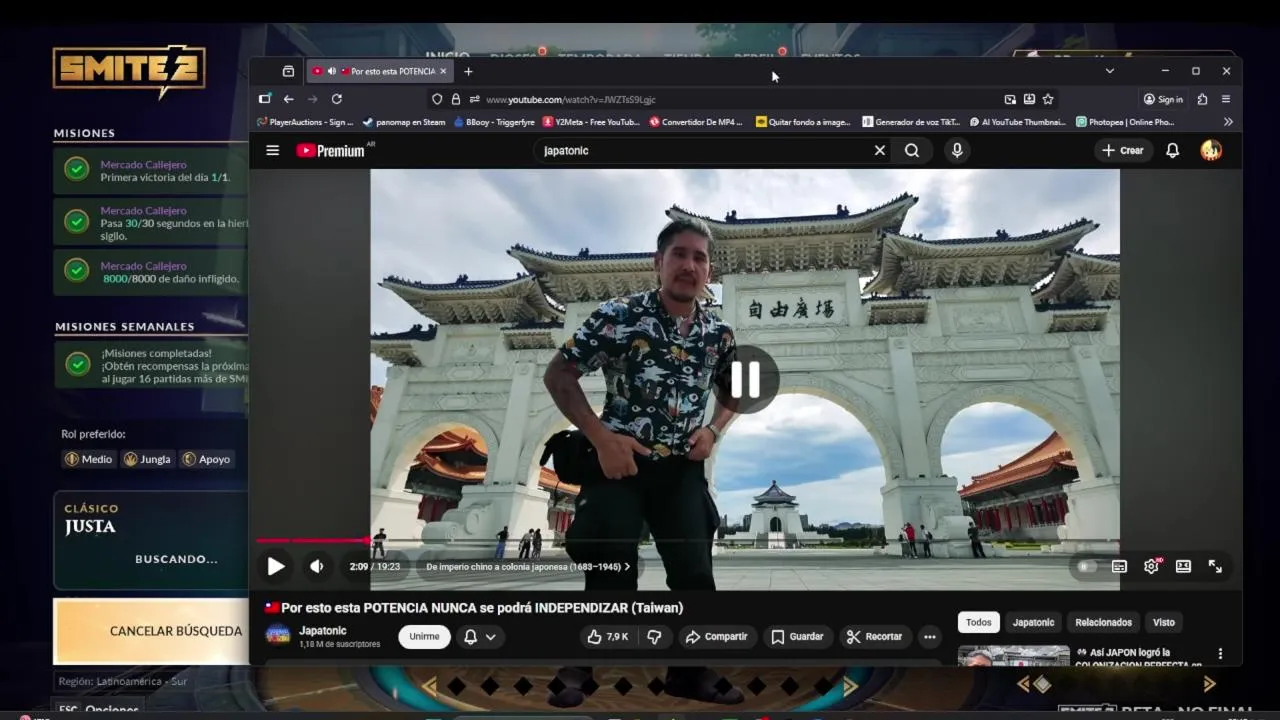Open options for 'Así JAPON logró' suggestion
Viewport: 1280px width, 720px height.
[x=1220, y=654]
